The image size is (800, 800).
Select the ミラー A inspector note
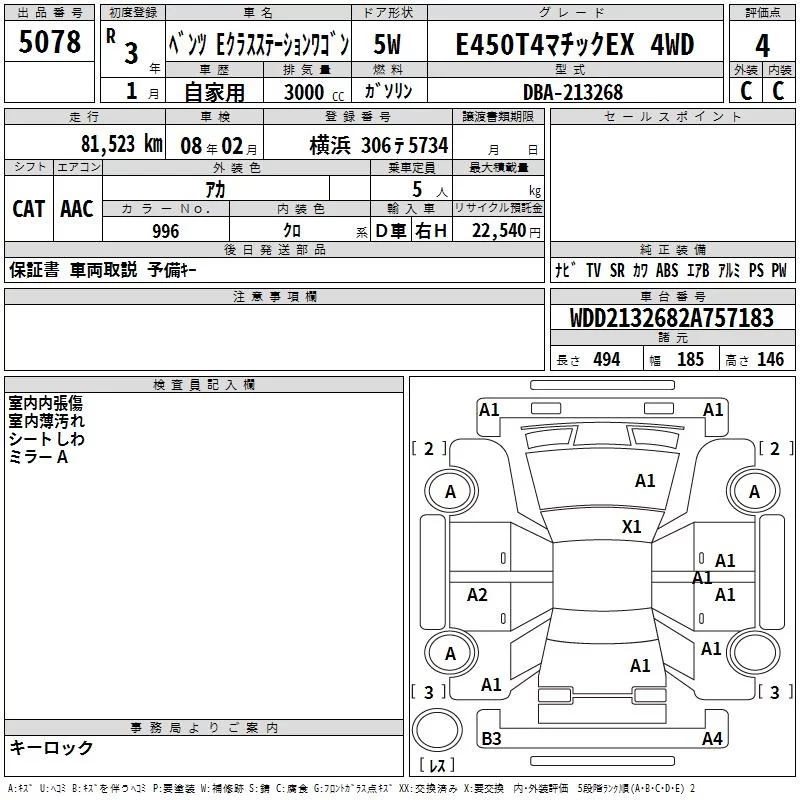tap(38, 456)
